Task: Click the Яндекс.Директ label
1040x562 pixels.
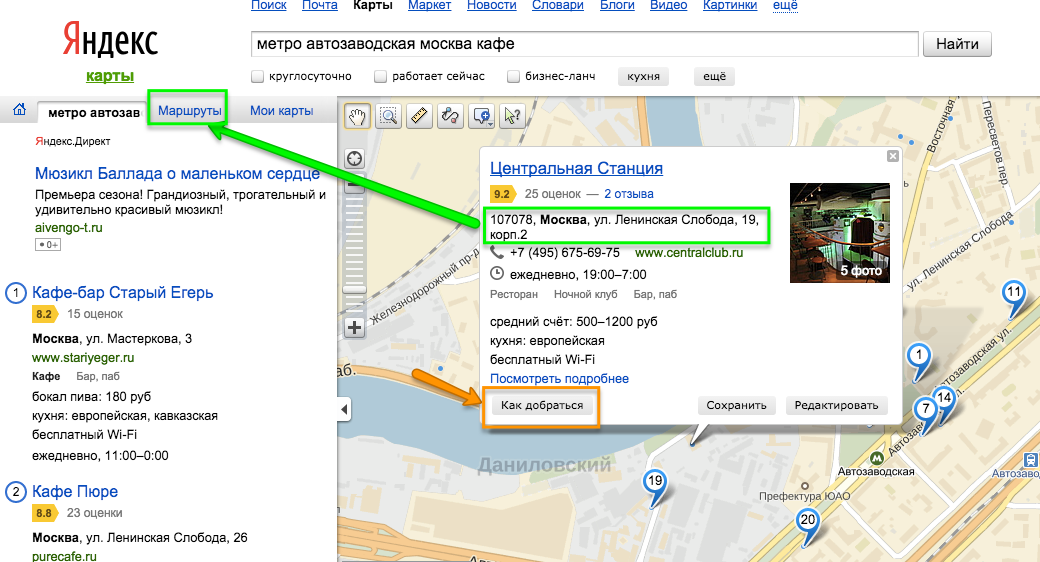Action: (72, 141)
